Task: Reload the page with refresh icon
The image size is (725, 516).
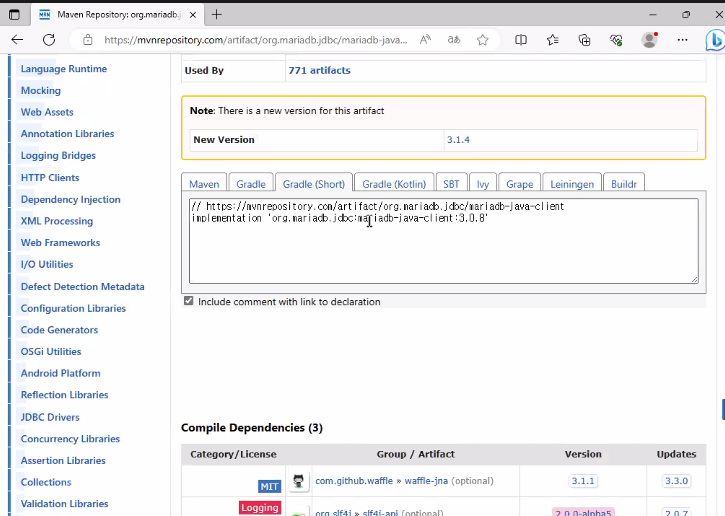Action: click(49, 40)
